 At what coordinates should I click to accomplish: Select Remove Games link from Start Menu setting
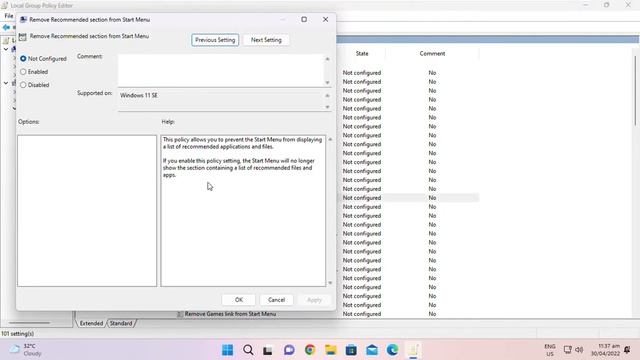coord(230,314)
